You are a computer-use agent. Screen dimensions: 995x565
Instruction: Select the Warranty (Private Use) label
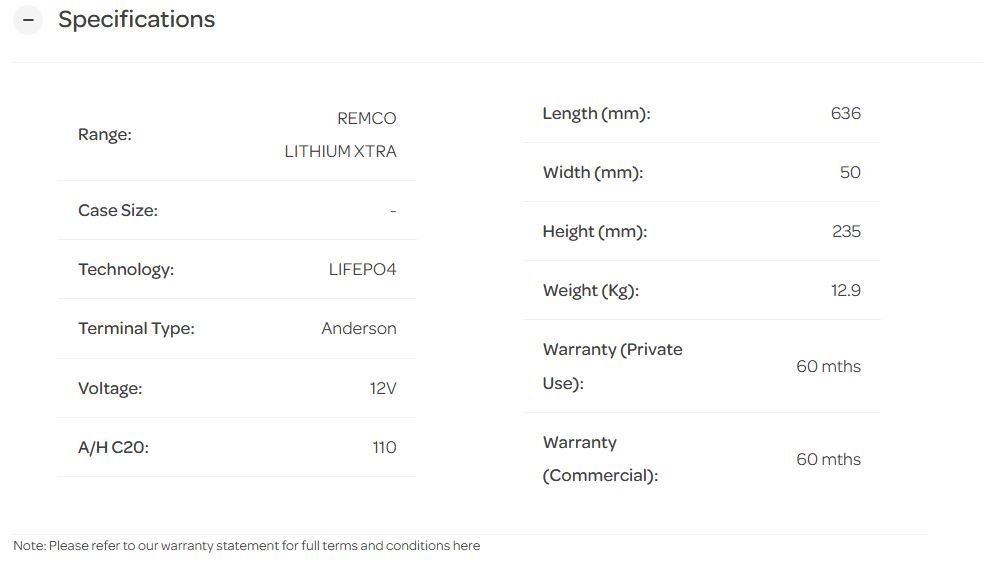point(612,366)
